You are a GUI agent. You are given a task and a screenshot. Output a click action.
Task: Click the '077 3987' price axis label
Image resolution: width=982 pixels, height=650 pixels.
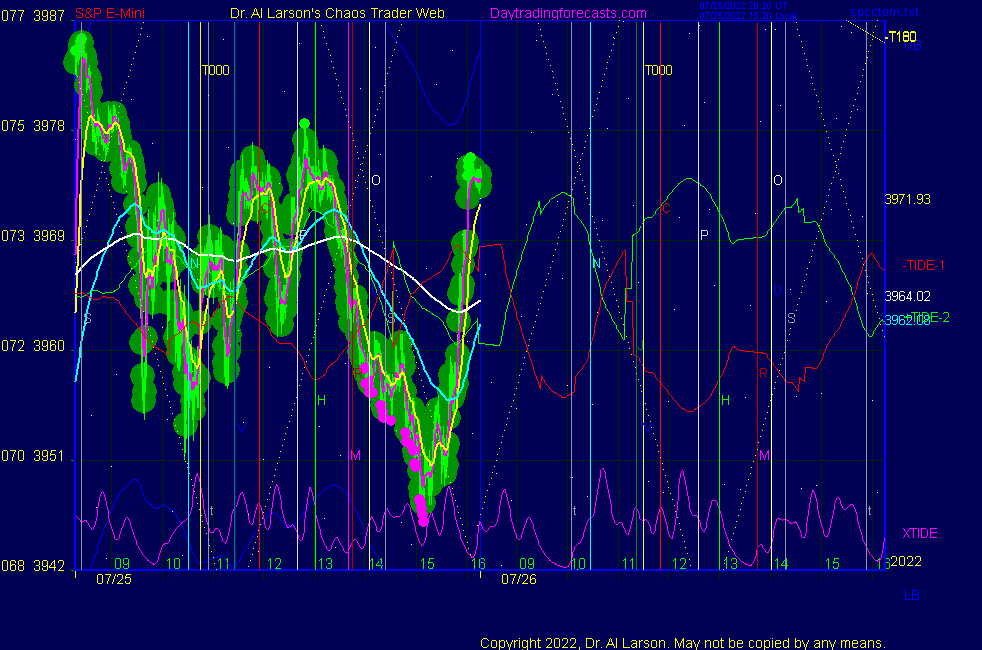coord(33,16)
